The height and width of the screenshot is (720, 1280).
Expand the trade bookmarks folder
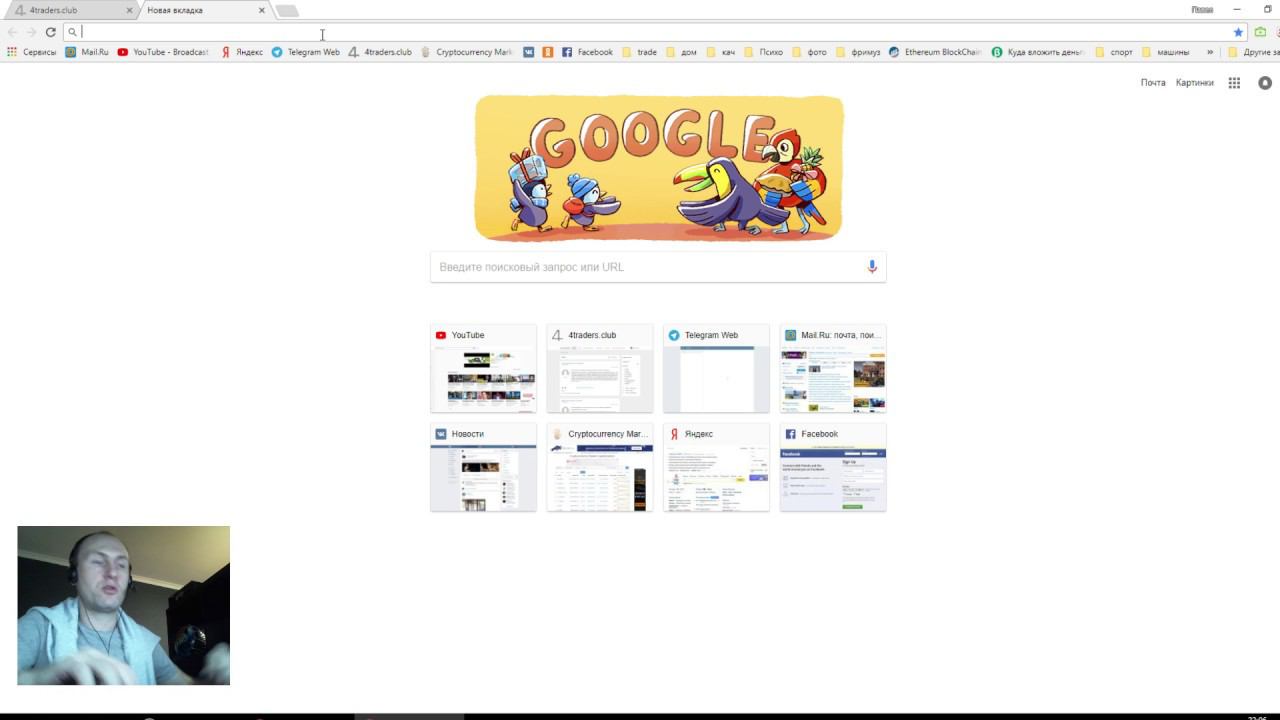639,52
